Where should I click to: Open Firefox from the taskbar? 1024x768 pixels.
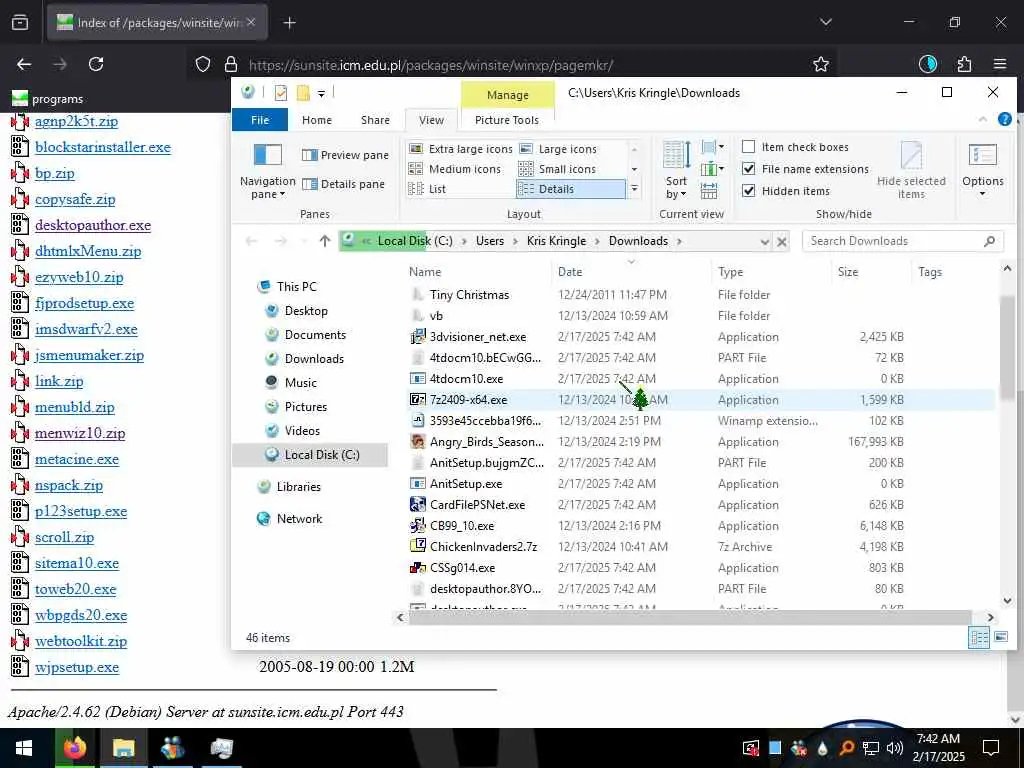[x=74, y=748]
